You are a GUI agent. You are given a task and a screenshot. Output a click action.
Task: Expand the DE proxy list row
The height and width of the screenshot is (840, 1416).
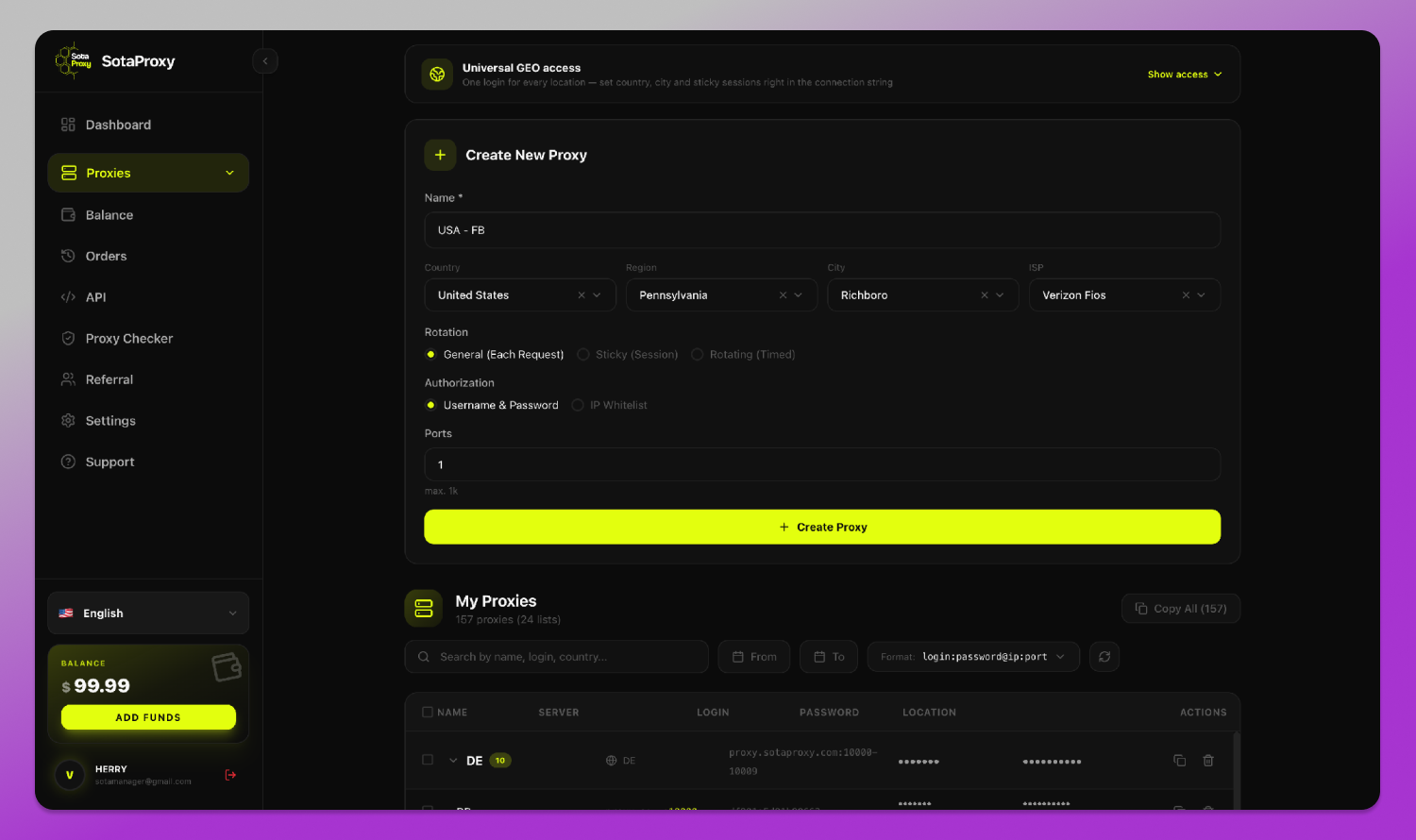click(x=453, y=761)
